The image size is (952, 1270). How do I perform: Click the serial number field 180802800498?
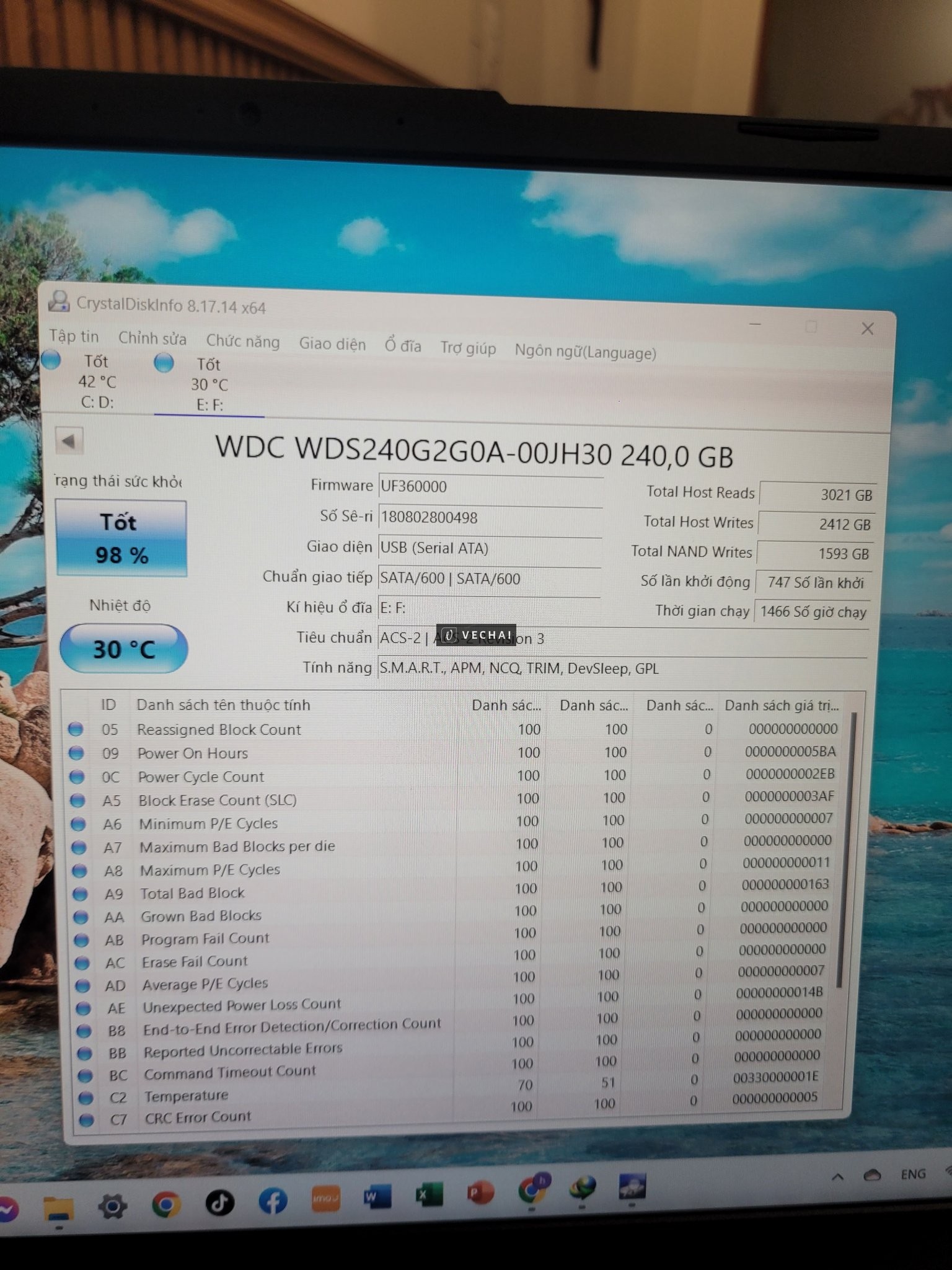490,517
